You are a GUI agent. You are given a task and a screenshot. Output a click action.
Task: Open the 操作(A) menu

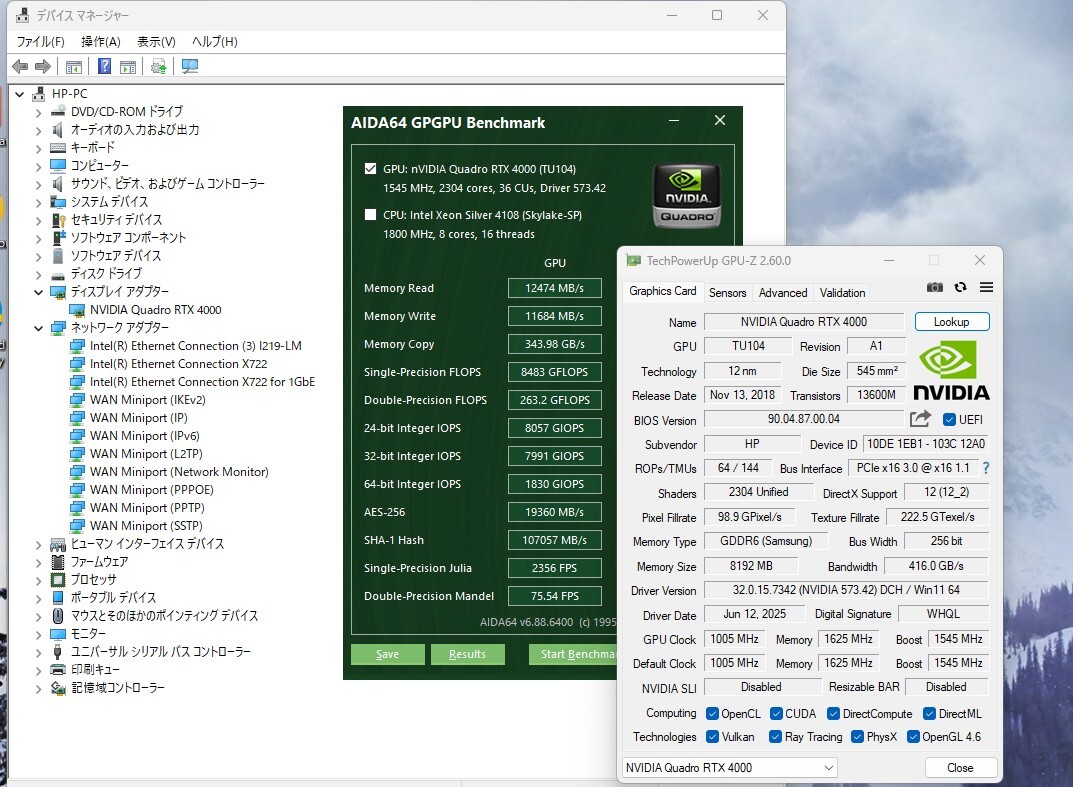[101, 42]
